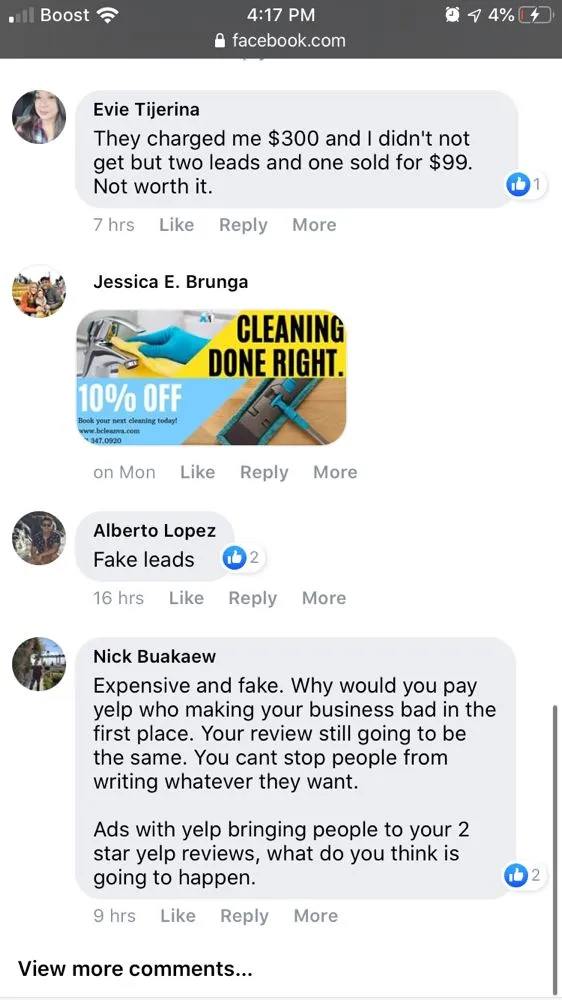Tap the lock icon beside facebook.com
The height and width of the screenshot is (1000, 562).
tap(220, 41)
